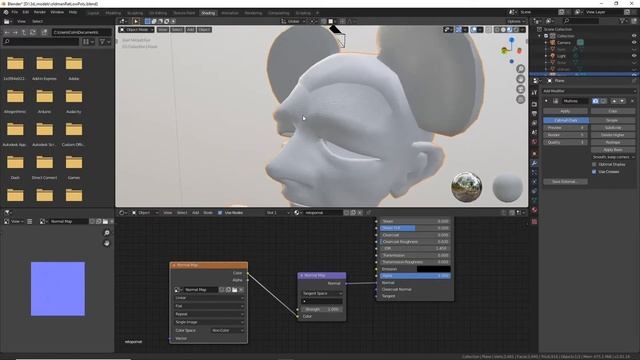Image resolution: width=640 pixels, height=360 pixels.
Task: Click the Copy button of Multires modifier
Action: 613,111
